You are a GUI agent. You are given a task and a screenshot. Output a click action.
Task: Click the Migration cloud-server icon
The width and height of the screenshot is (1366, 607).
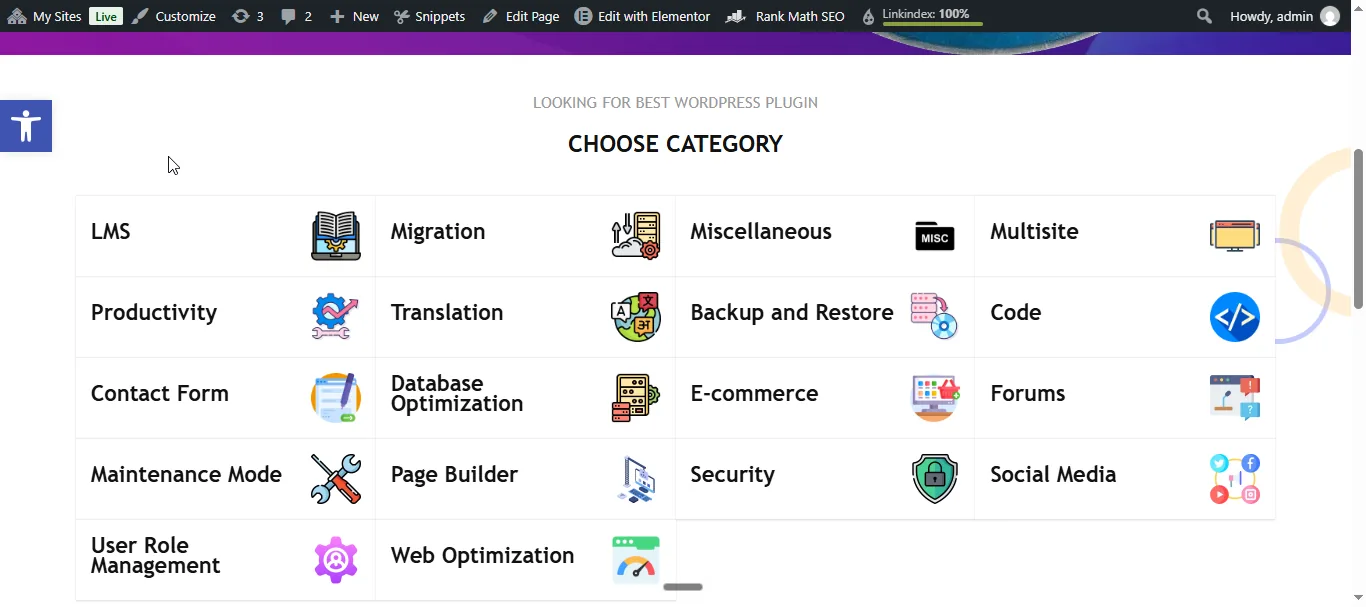click(x=635, y=236)
